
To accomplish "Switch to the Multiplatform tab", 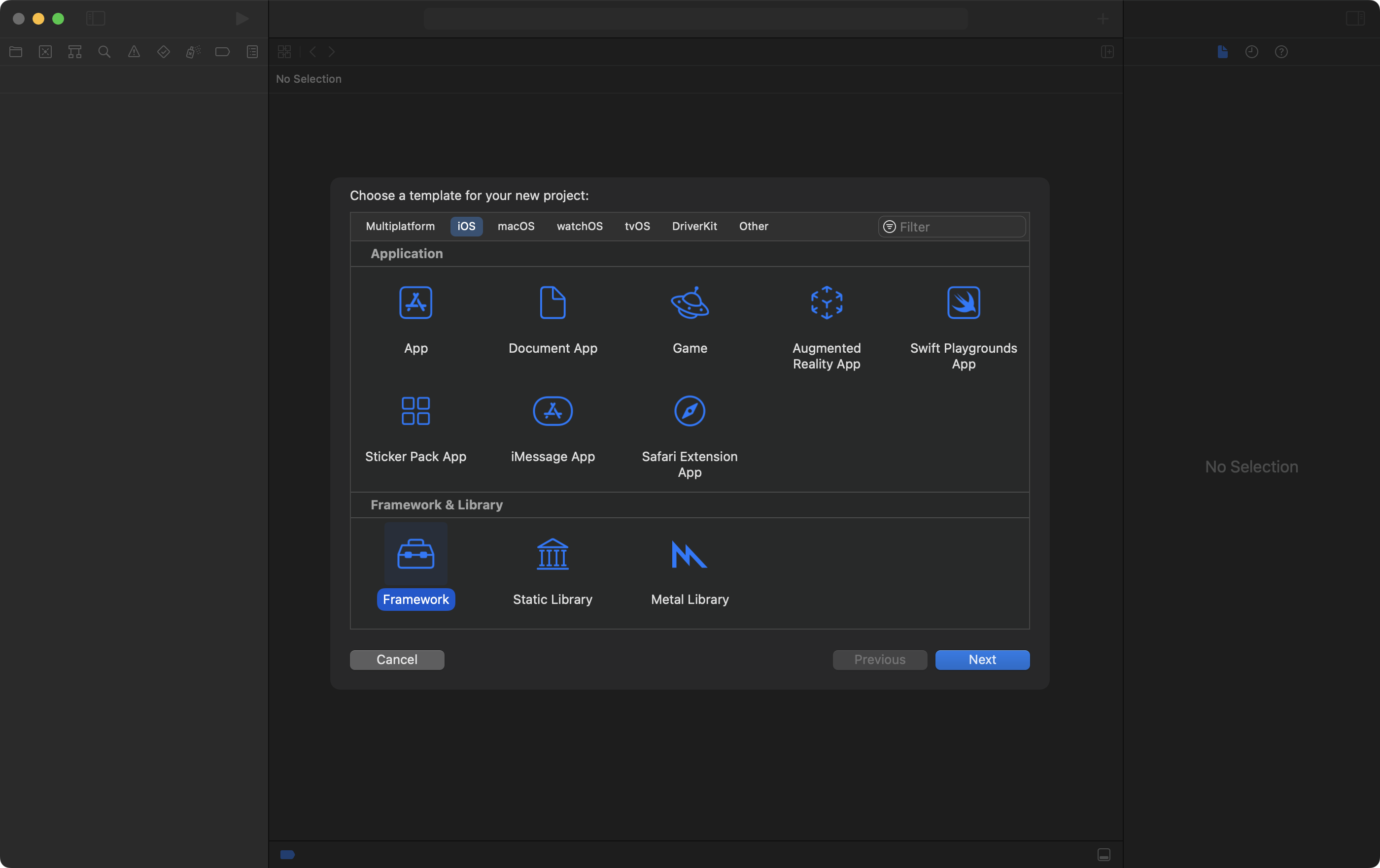I will click(400, 226).
